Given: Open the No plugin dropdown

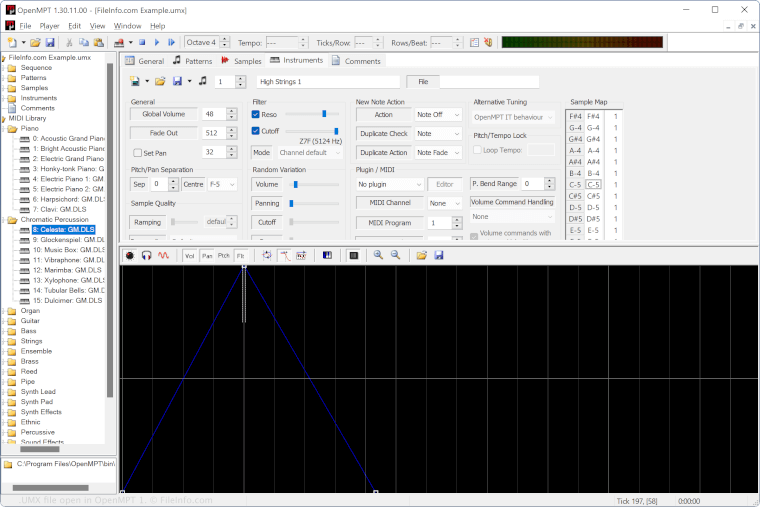Looking at the screenshot, I should (389, 185).
